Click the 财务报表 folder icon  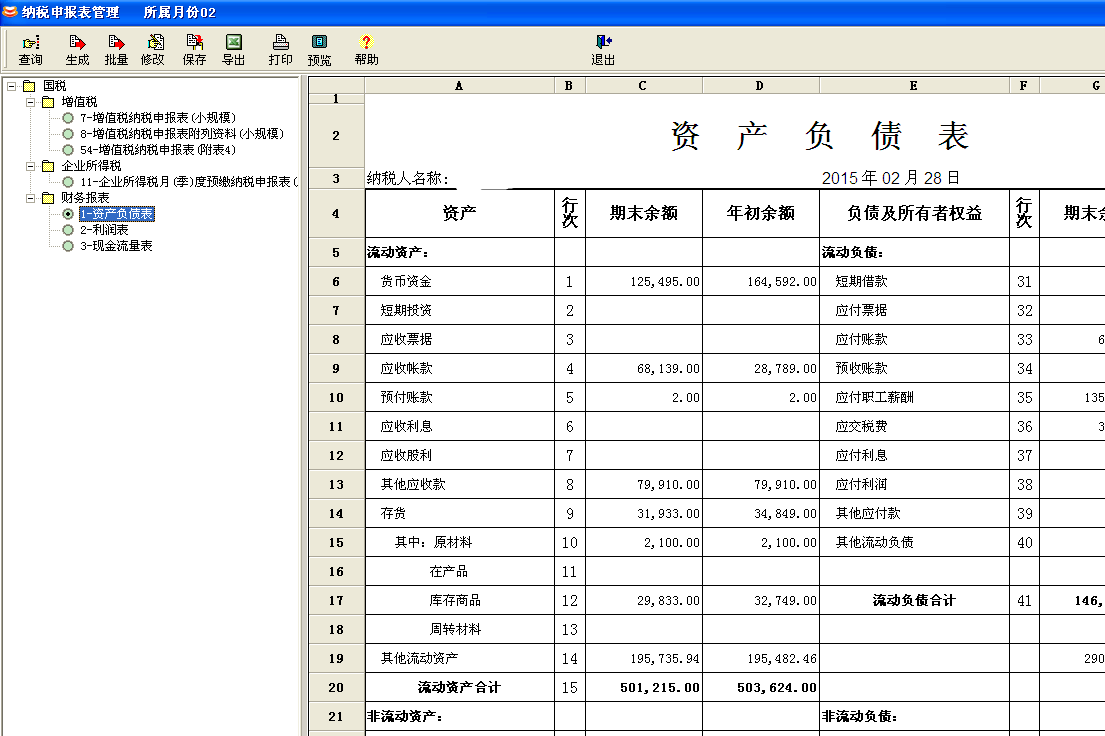[x=48, y=198]
